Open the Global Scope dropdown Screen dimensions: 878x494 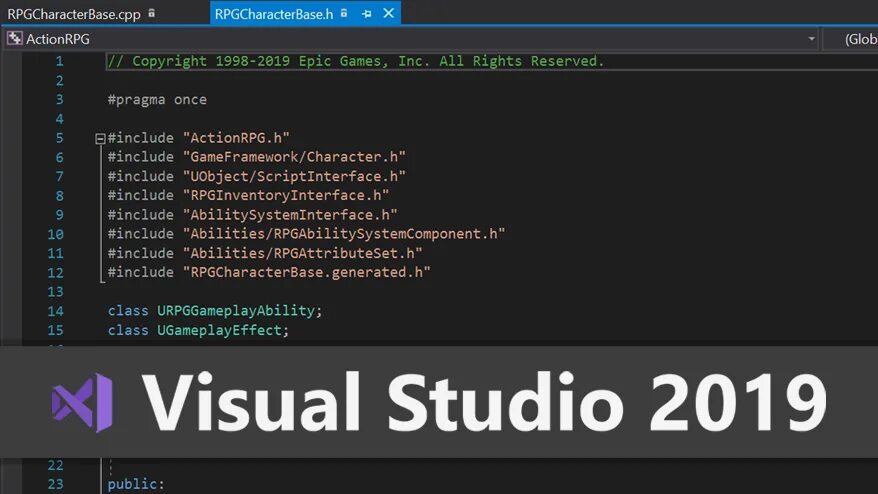[850, 39]
